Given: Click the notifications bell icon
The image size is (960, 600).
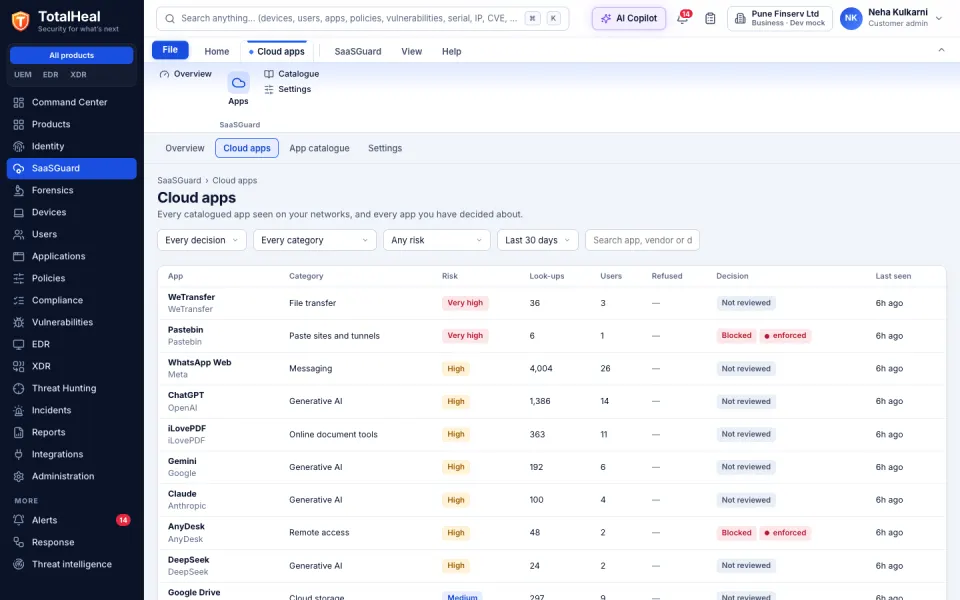Looking at the screenshot, I should 682,18.
